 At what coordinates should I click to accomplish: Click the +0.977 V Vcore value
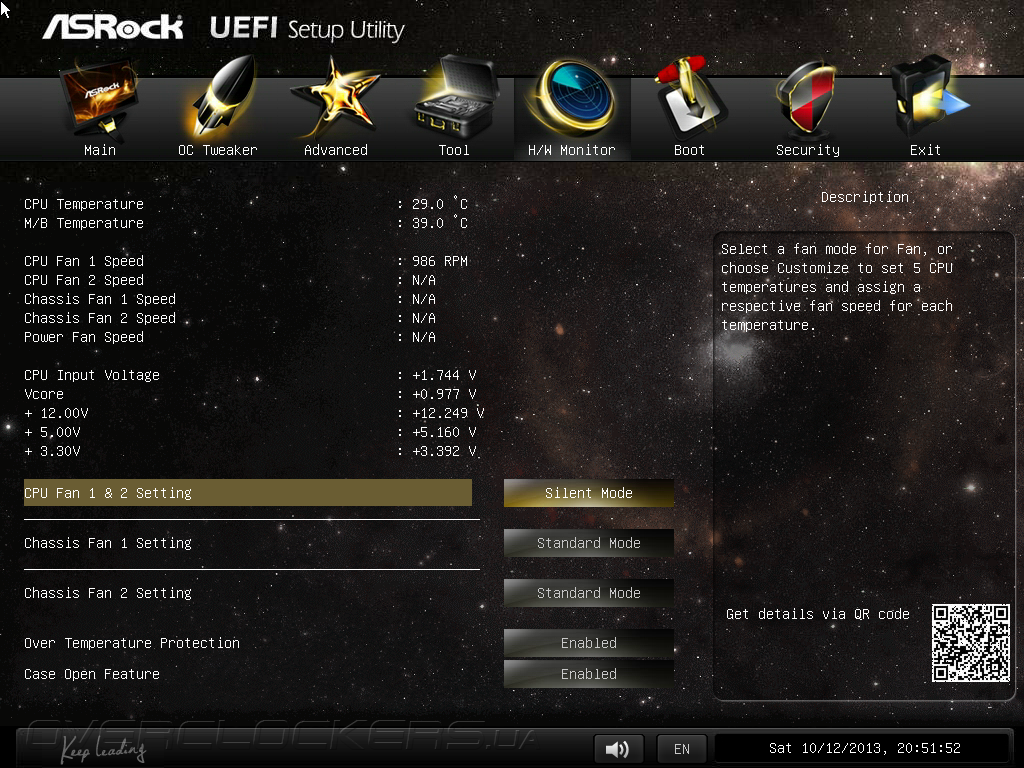point(444,394)
